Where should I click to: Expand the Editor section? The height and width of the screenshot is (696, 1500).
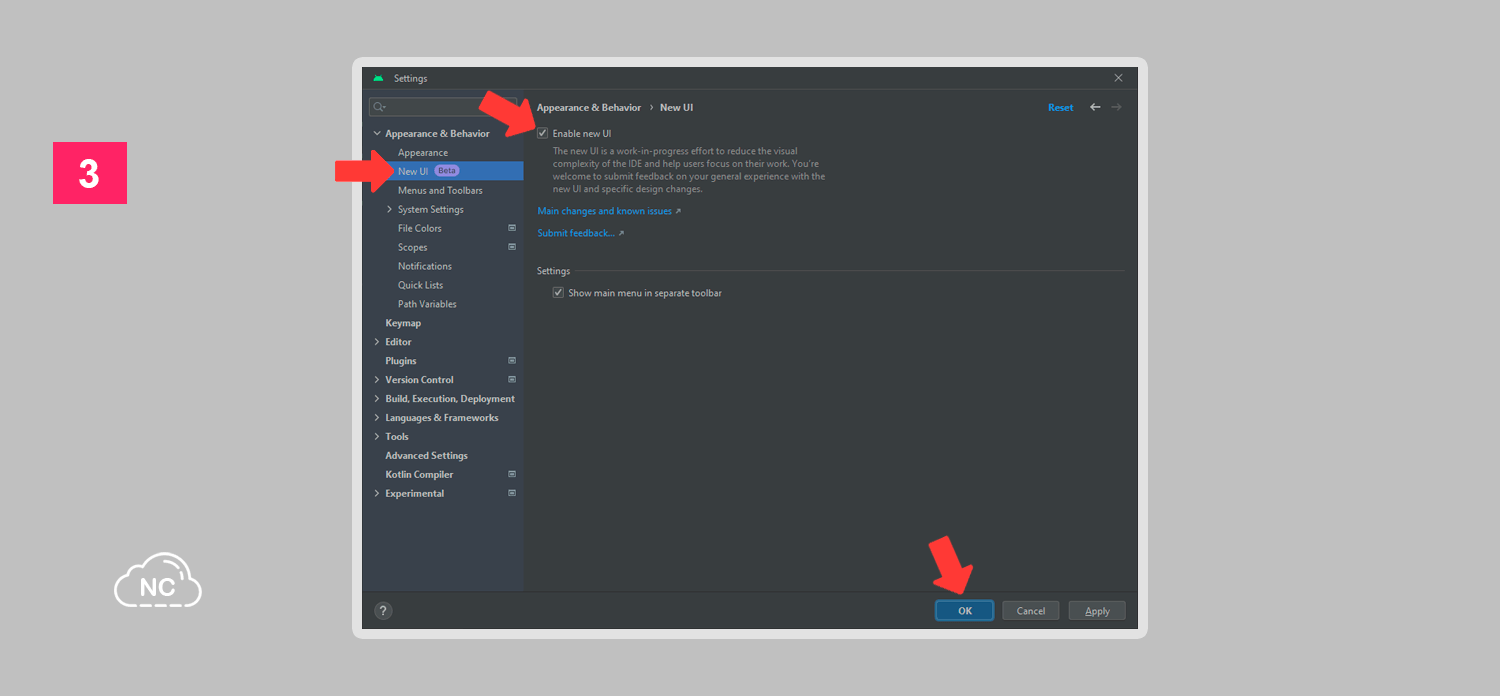point(377,342)
